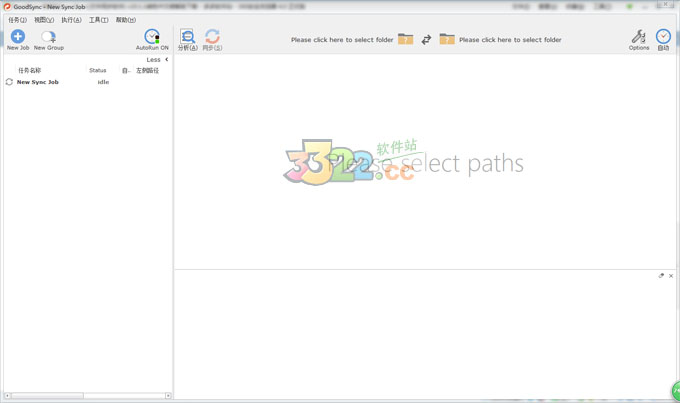The width and height of the screenshot is (680, 403).
Task: Sort by 任务名称 column header
Action: coord(29,70)
